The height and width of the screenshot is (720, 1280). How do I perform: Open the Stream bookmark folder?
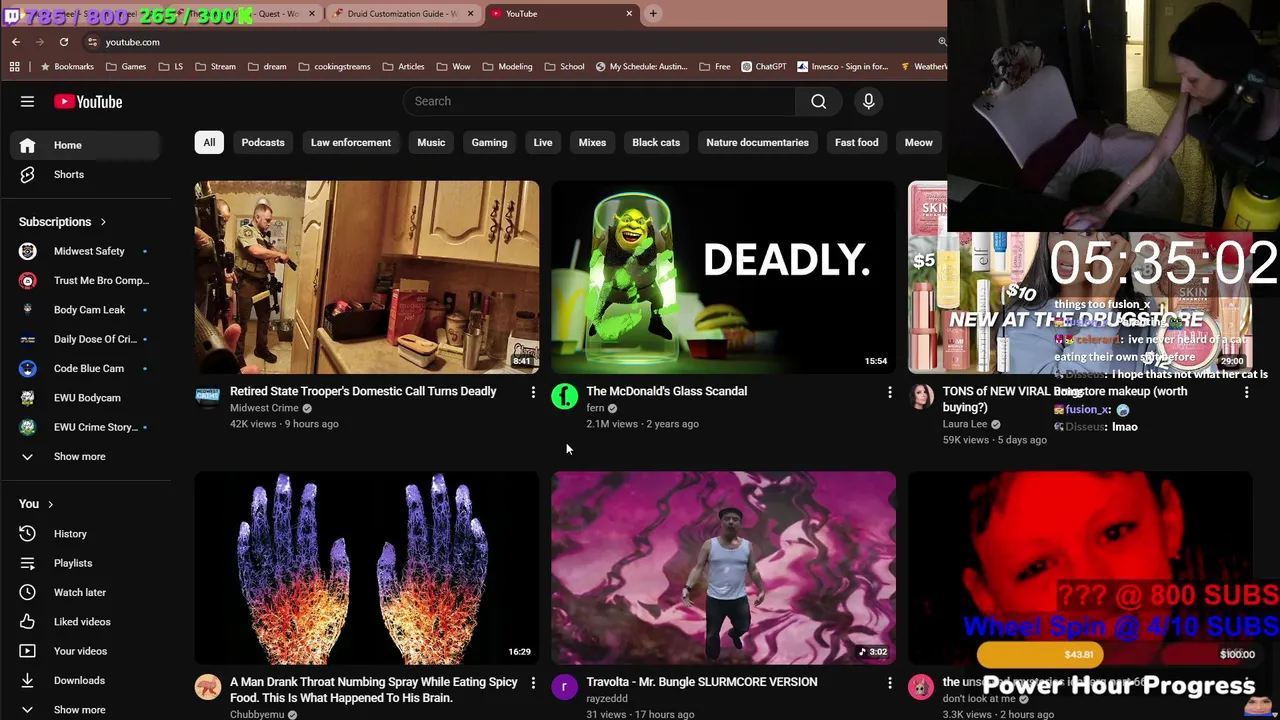[x=215, y=67]
